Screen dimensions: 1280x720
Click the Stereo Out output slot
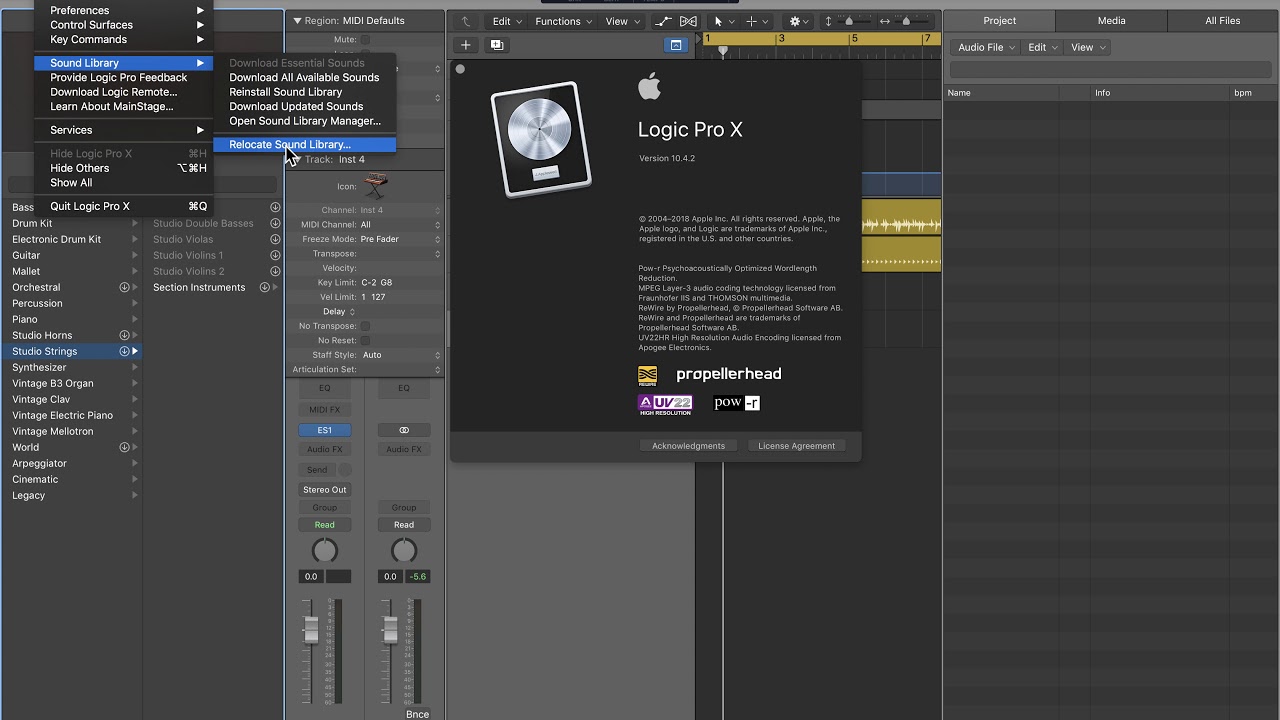point(325,490)
